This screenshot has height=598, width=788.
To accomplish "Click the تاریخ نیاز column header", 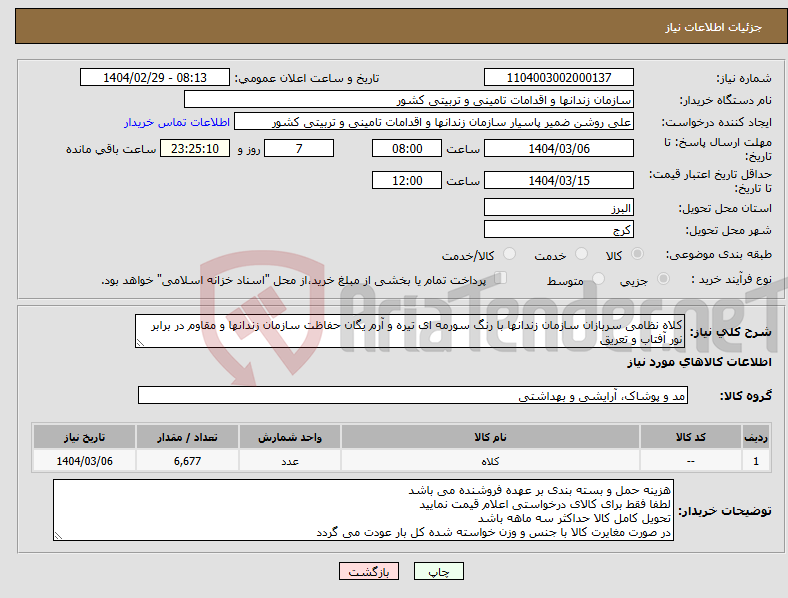I will (84, 437).
